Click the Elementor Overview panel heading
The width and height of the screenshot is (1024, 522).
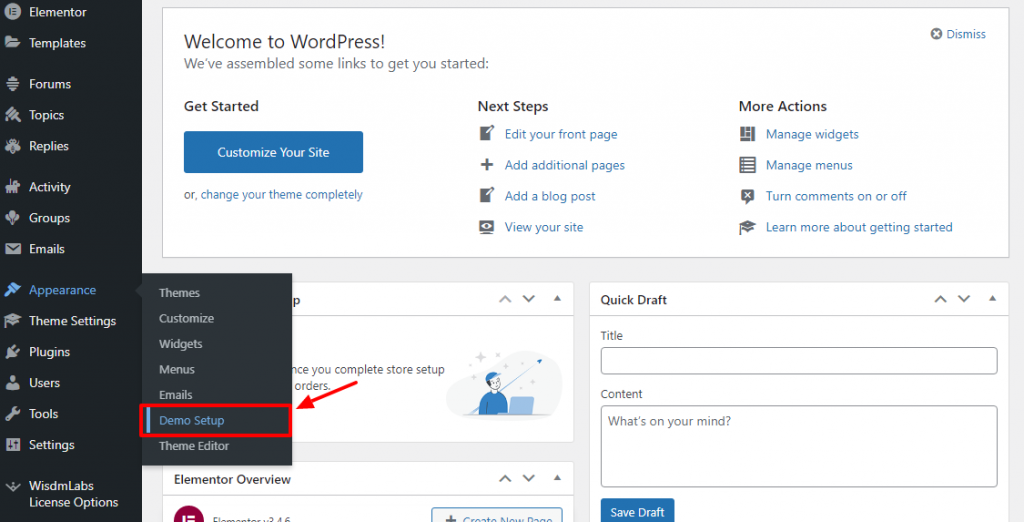[232, 480]
